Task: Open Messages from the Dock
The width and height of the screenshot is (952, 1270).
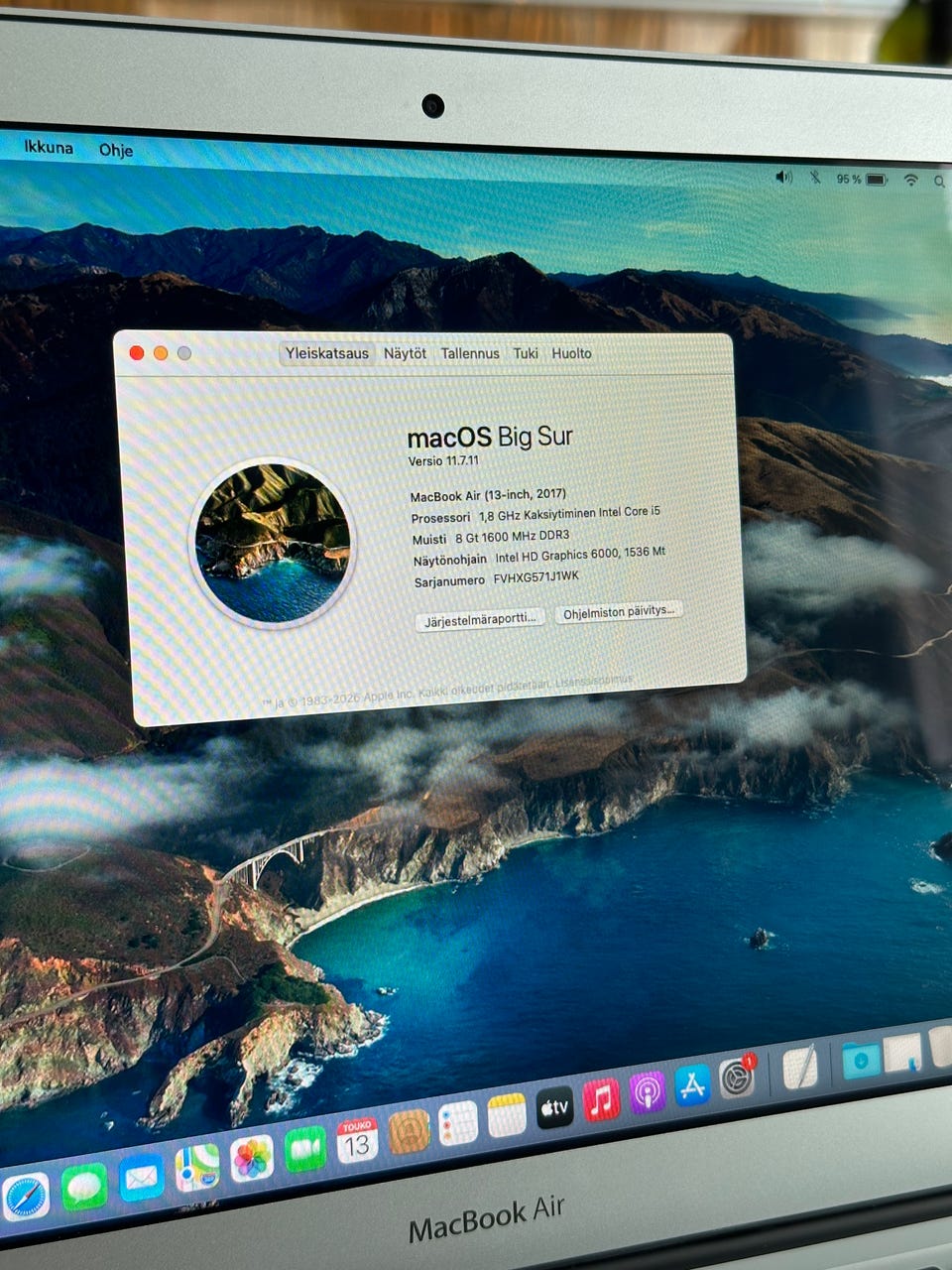Action: pyautogui.click(x=84, y=1187)
